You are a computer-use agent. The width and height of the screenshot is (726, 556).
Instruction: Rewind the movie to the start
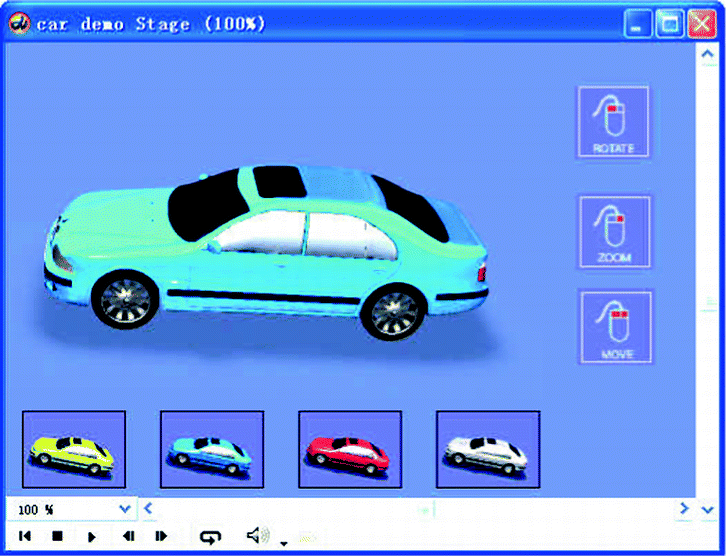(x=25, y=536)
